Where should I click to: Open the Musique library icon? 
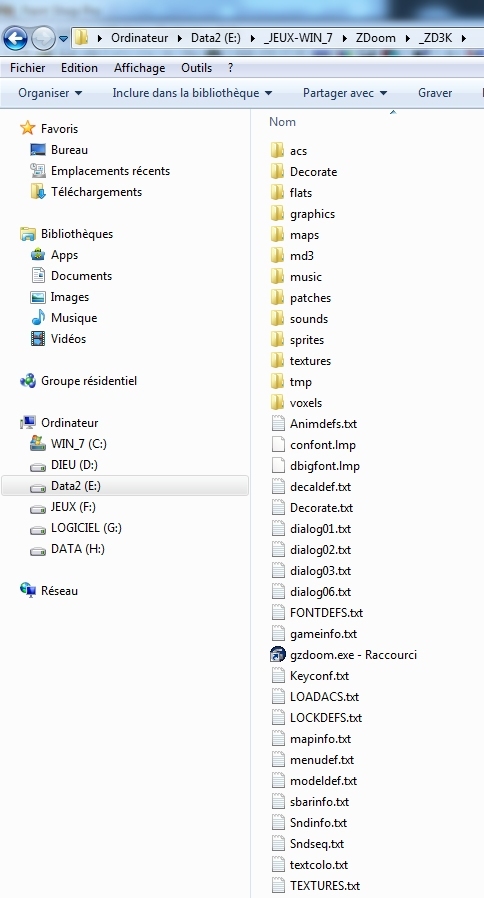[38, 318]
